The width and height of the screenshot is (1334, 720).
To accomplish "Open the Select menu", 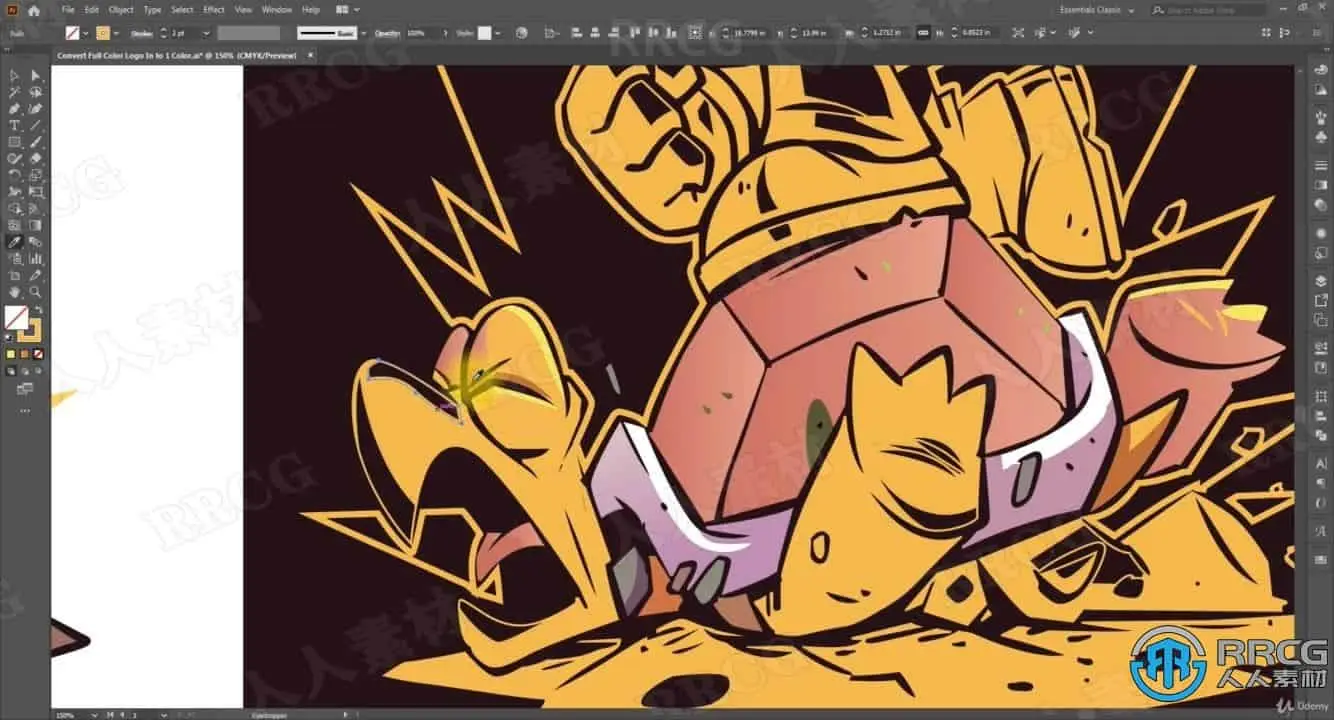I will (182, 10).
